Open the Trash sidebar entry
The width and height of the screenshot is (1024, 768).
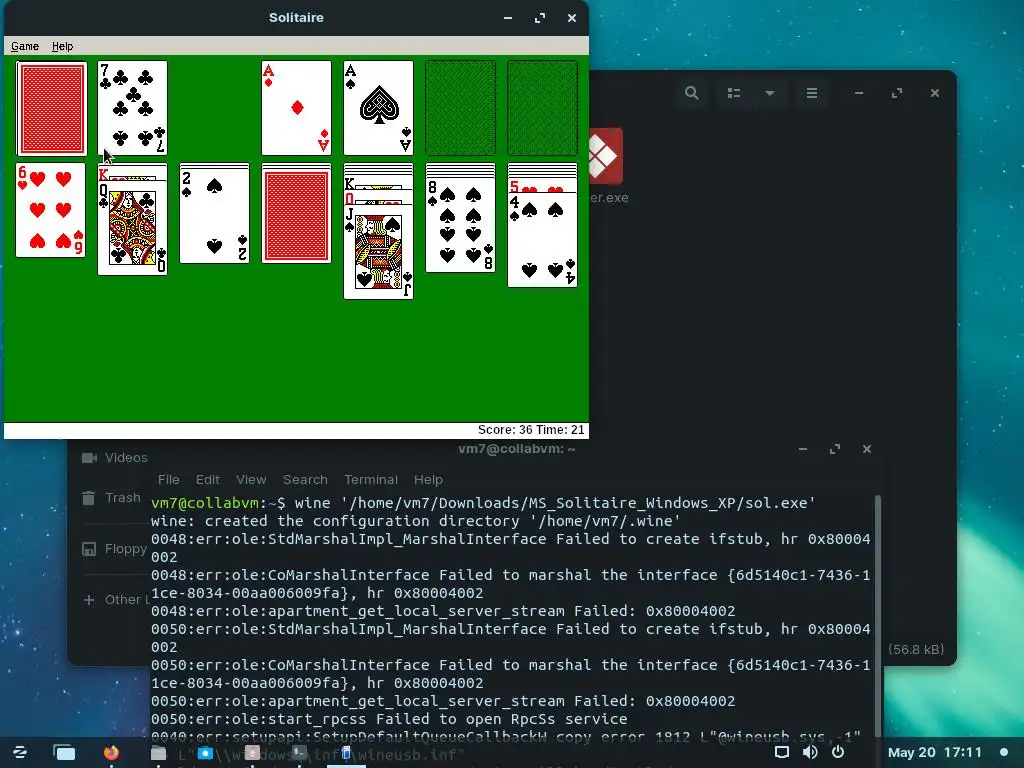[111, 498]
